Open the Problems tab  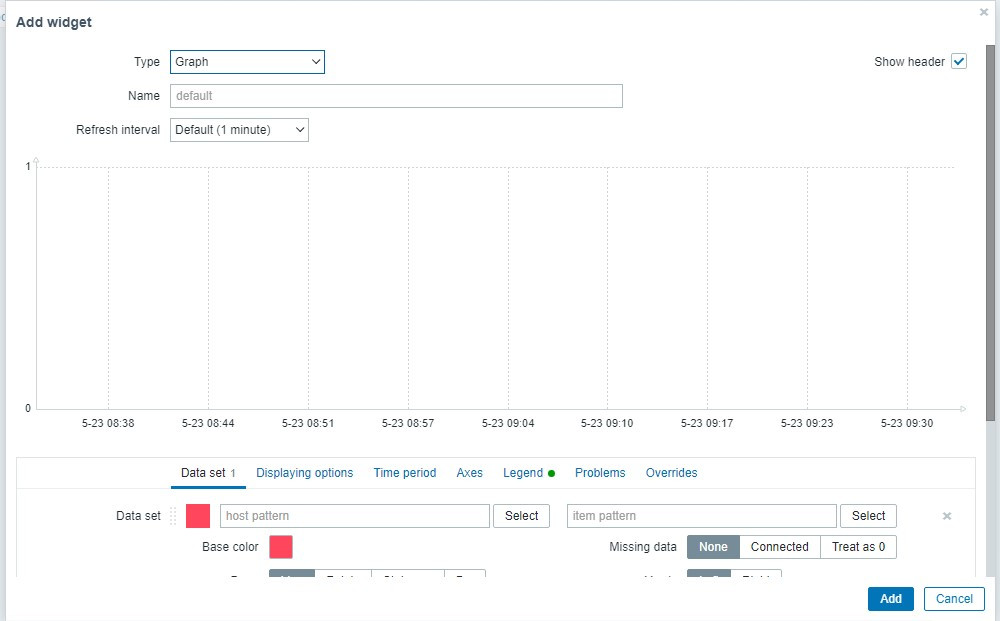600,473
